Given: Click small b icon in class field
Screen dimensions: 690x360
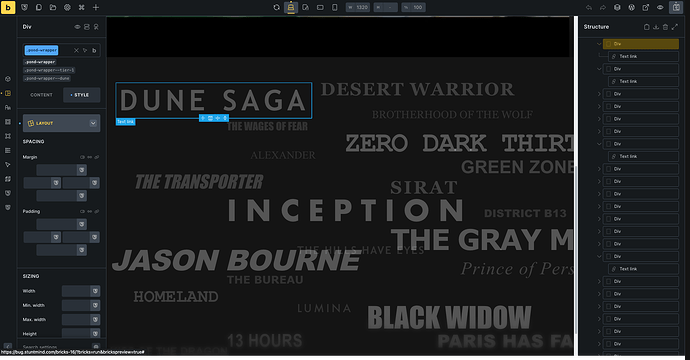Looking at the screenshot, I should 94,50.
